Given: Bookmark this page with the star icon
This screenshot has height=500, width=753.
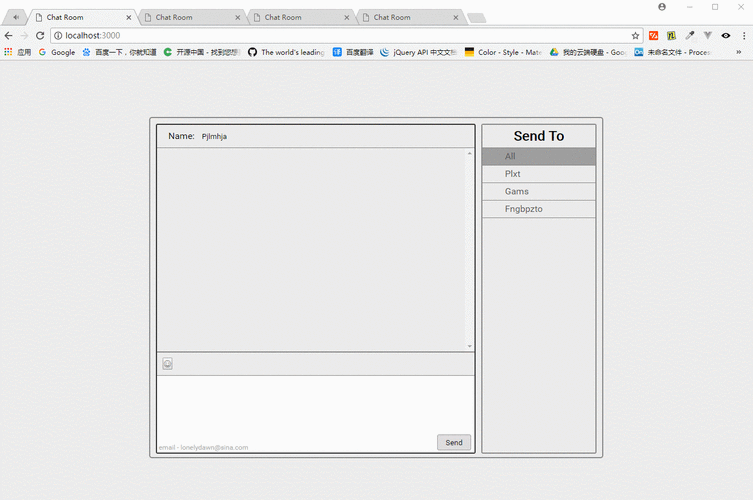Looking at the screenshot, I should click(635, 35).
